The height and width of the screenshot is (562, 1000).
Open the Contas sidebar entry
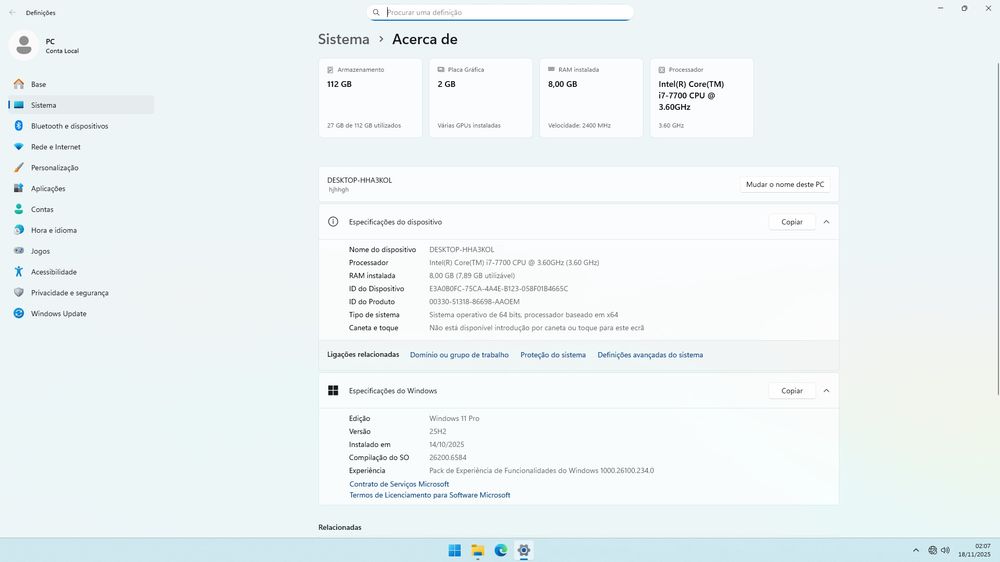81,209
